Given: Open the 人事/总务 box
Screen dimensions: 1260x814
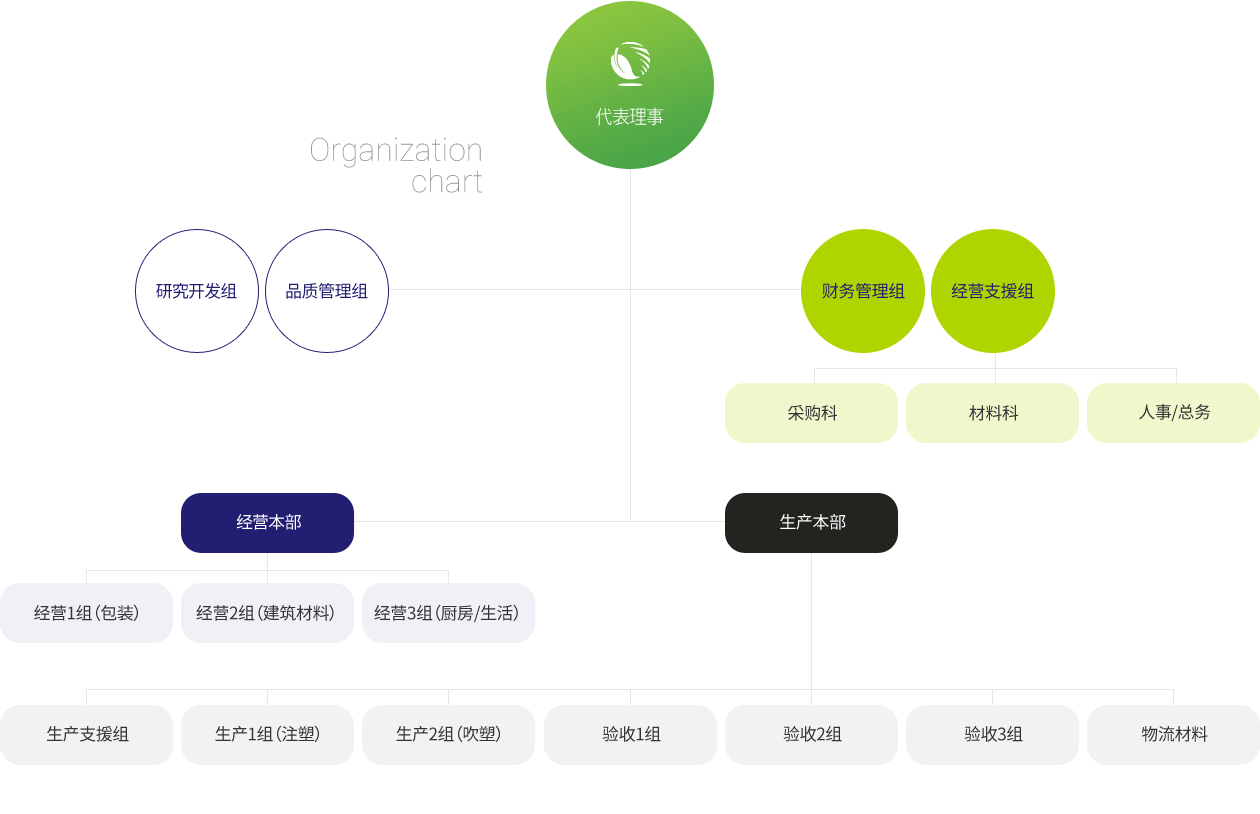Looking at the screenshot, I should tap(1173, 413).
